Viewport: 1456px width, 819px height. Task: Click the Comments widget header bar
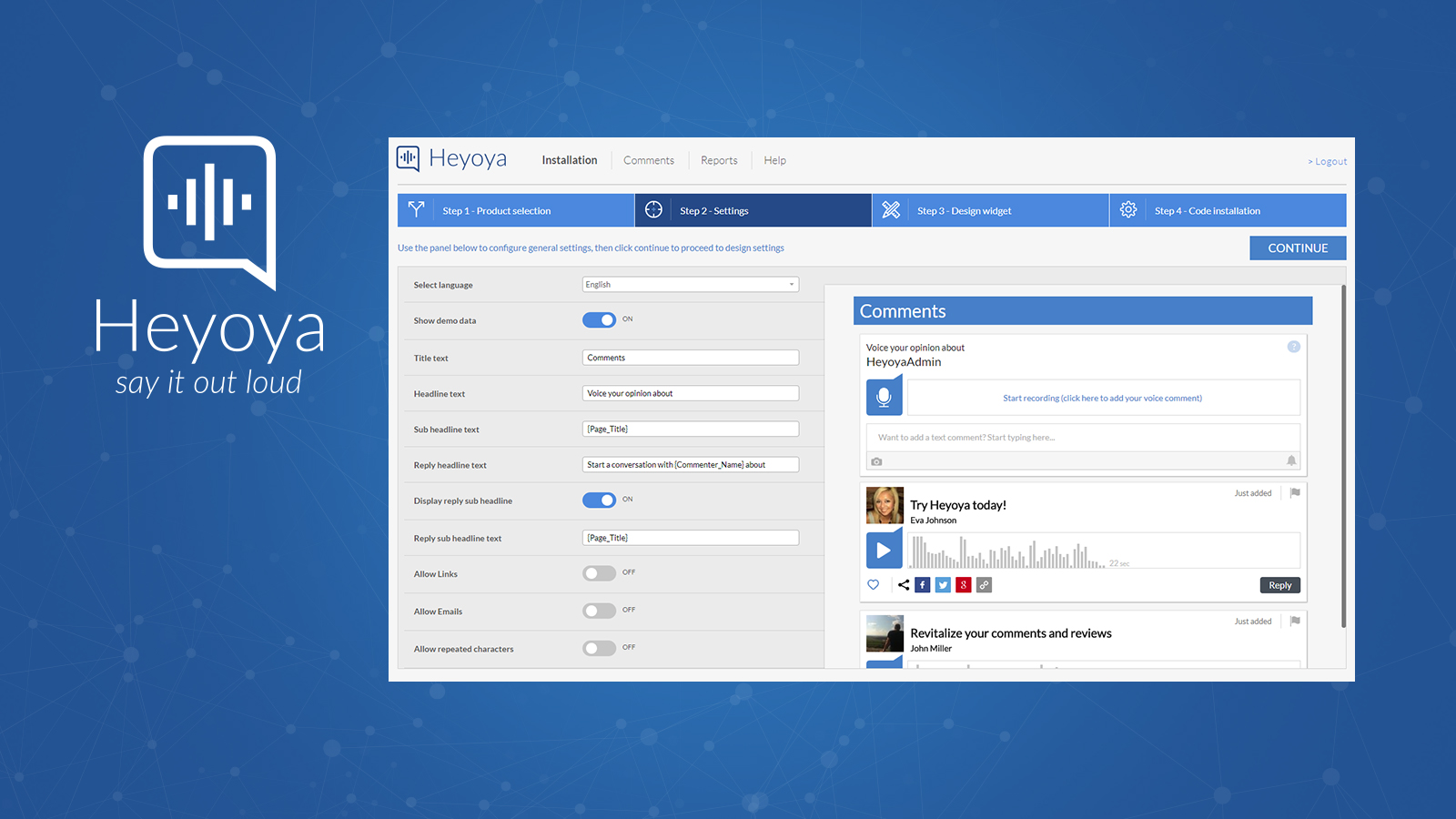tap(1083, 310)
